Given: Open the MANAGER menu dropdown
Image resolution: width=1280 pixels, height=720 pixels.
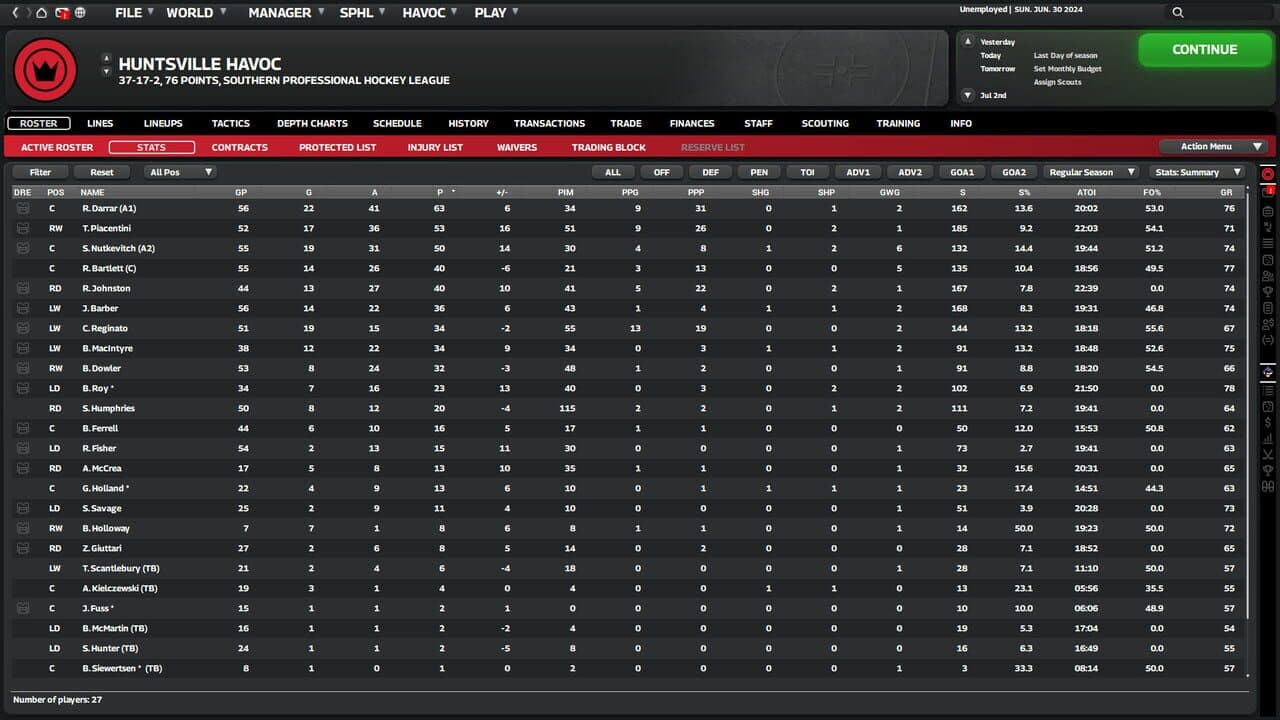Looking at the screenshot, I should coord(287,13).
